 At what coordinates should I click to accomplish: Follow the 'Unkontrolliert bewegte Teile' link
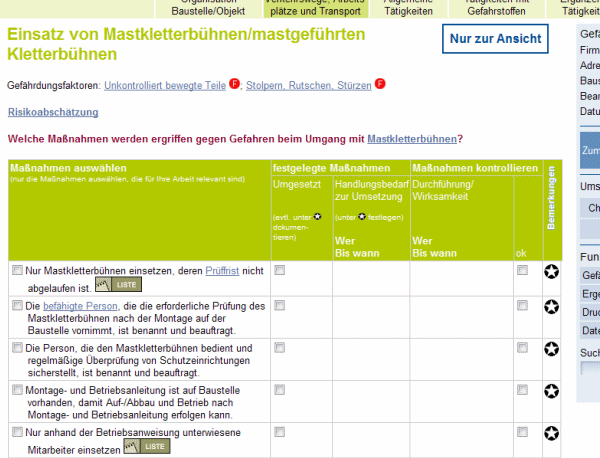pos(165,85)
